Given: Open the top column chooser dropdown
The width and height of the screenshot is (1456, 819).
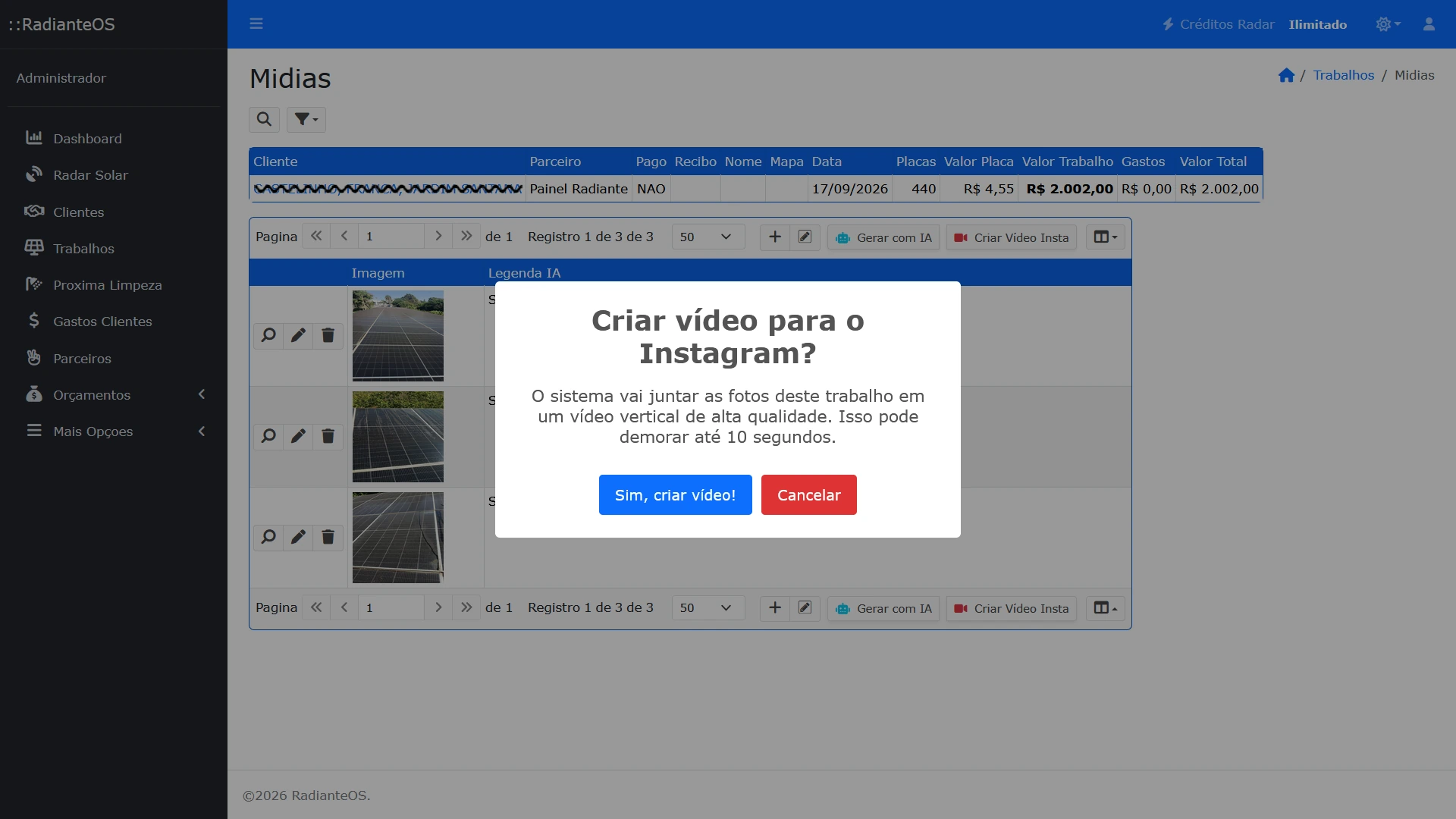Looking at the screenshot, I should [x=1105, y=237].
